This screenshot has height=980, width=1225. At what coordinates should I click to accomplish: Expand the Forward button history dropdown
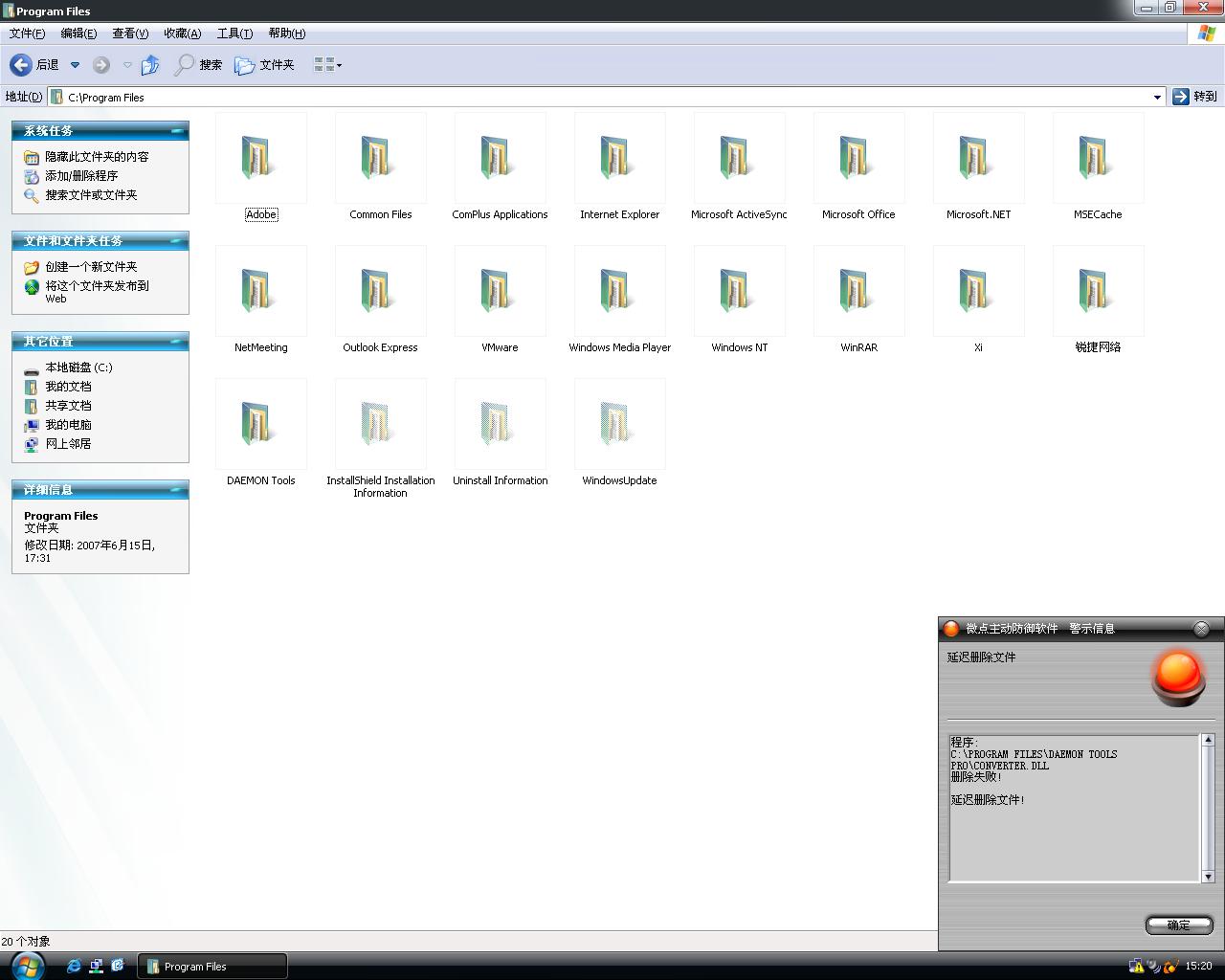127,65
